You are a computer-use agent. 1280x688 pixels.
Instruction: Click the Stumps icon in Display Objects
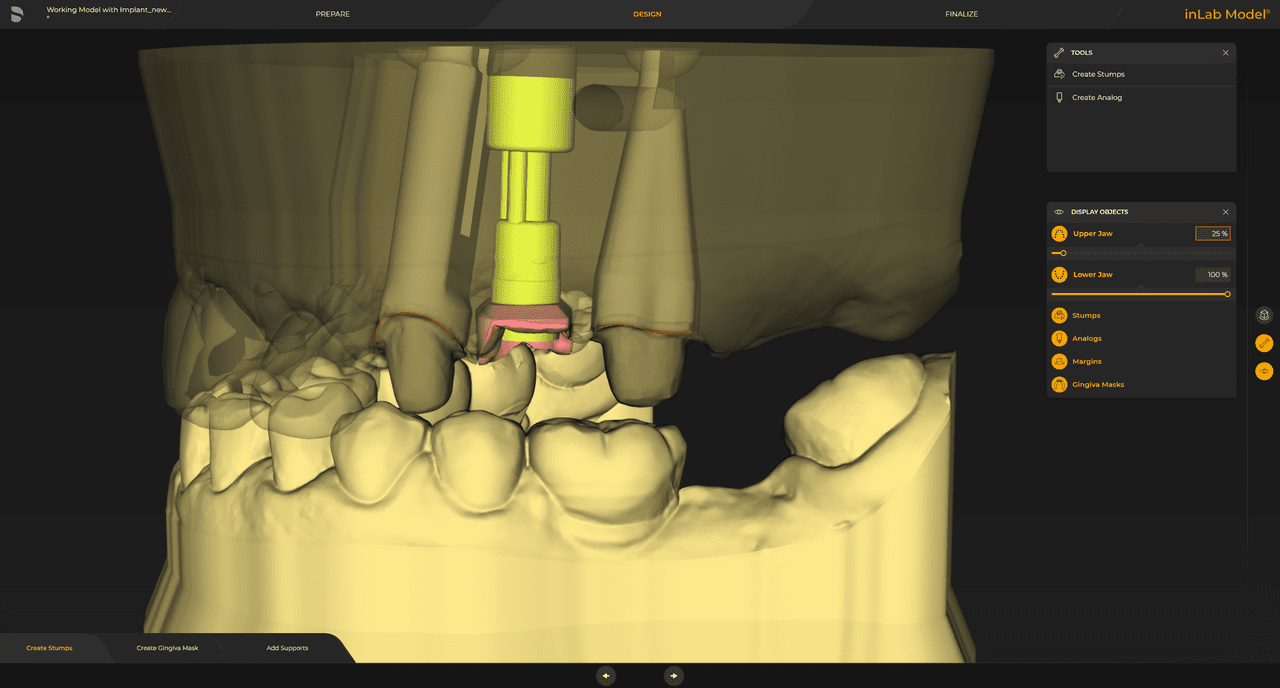1058,315
